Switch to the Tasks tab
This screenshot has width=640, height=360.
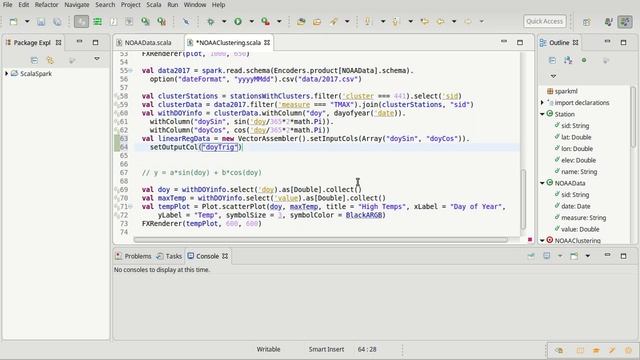[169, 256]
